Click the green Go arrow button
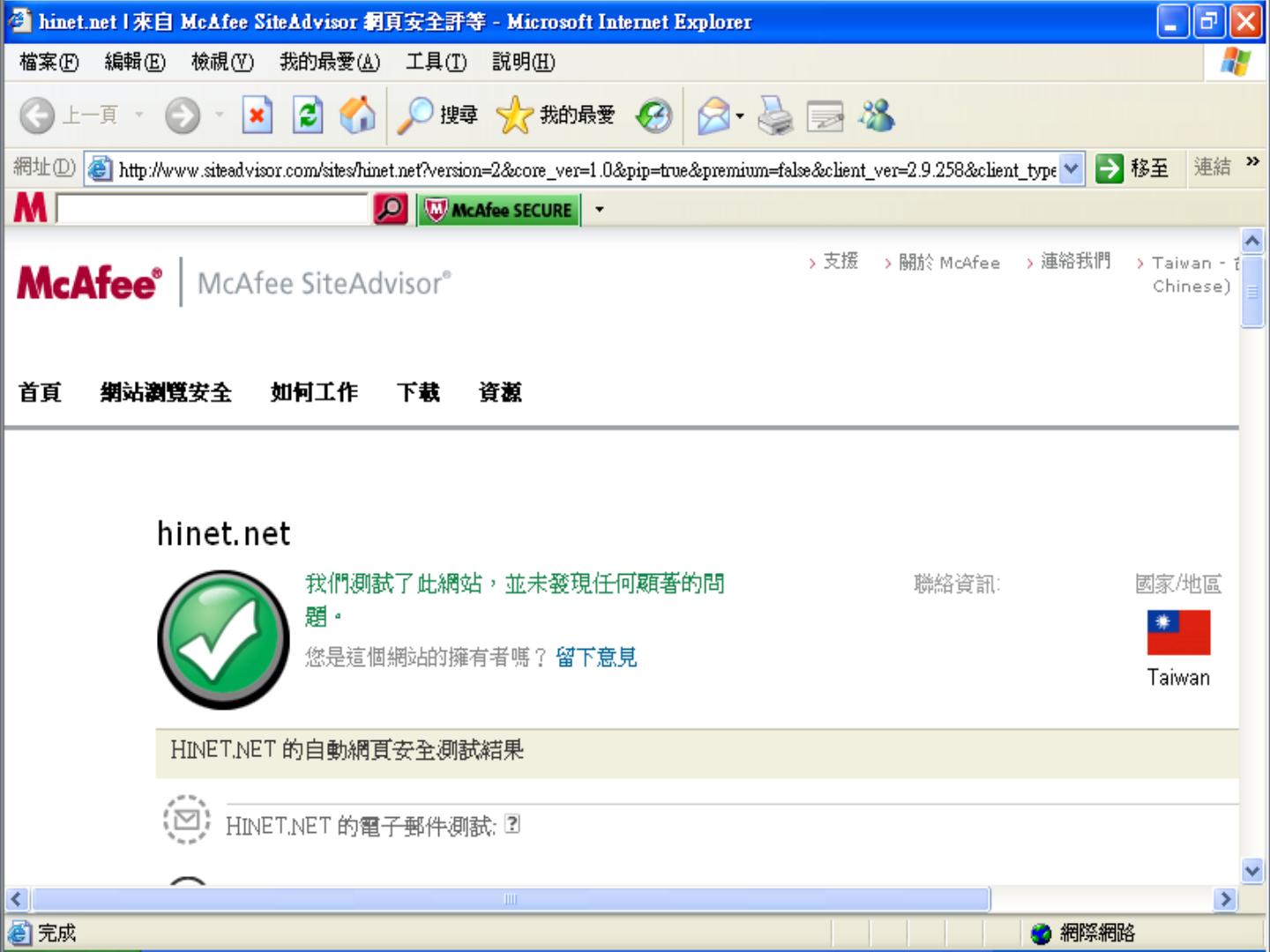 pos(1109,167)
